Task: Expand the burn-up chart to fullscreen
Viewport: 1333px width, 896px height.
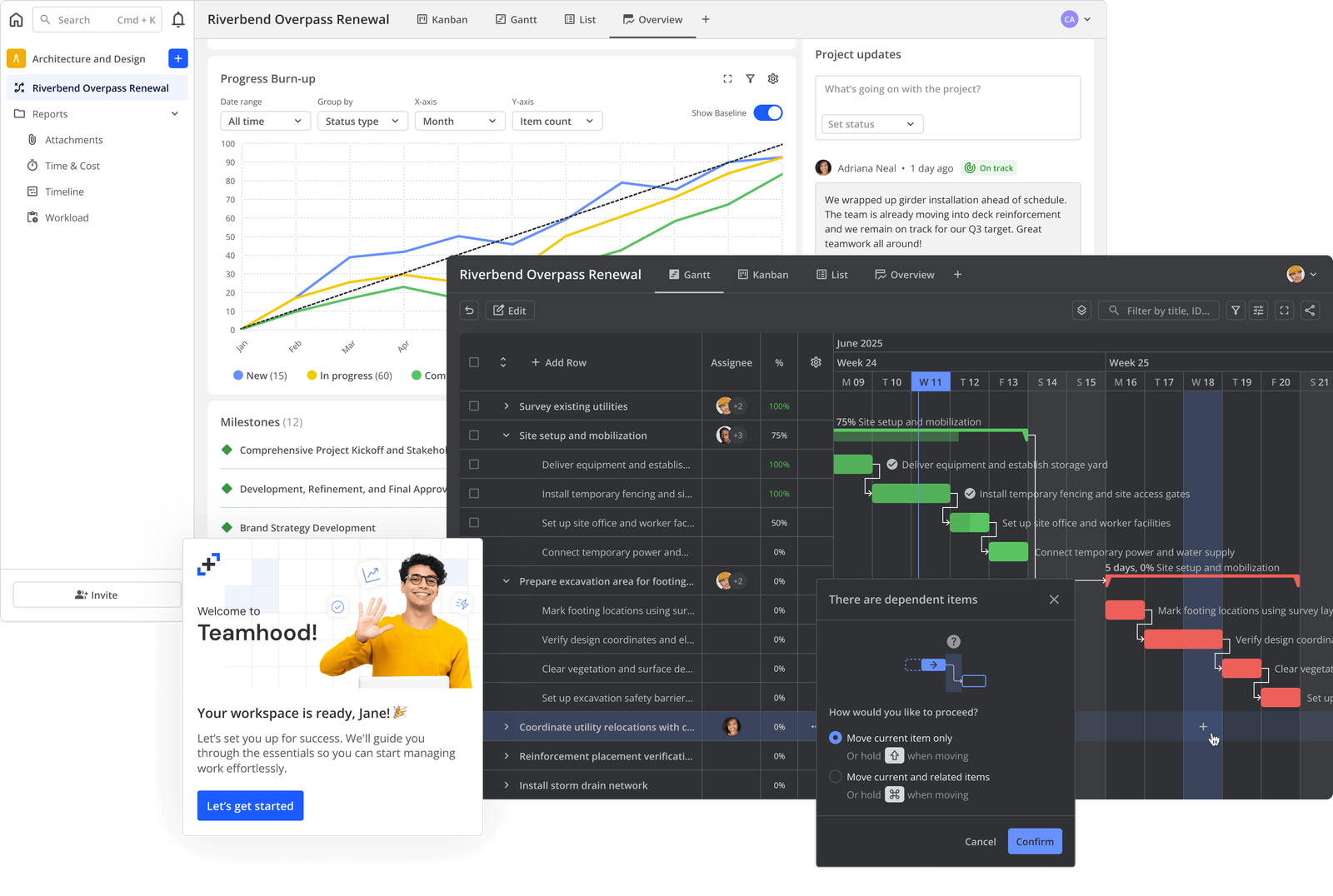Action: (x=727, y=78)
